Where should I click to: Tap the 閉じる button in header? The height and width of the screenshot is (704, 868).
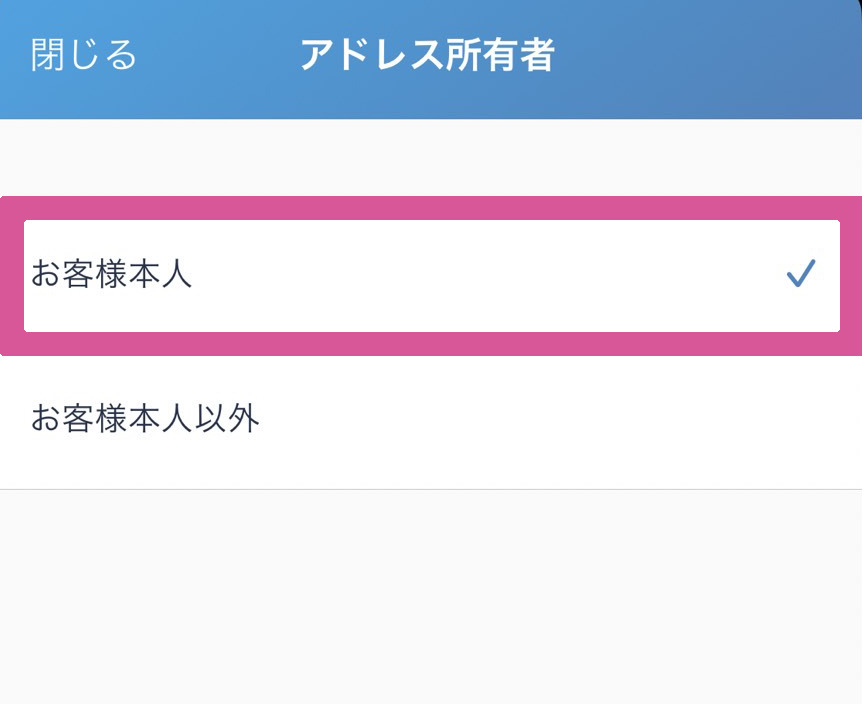(x=84, y=56)
